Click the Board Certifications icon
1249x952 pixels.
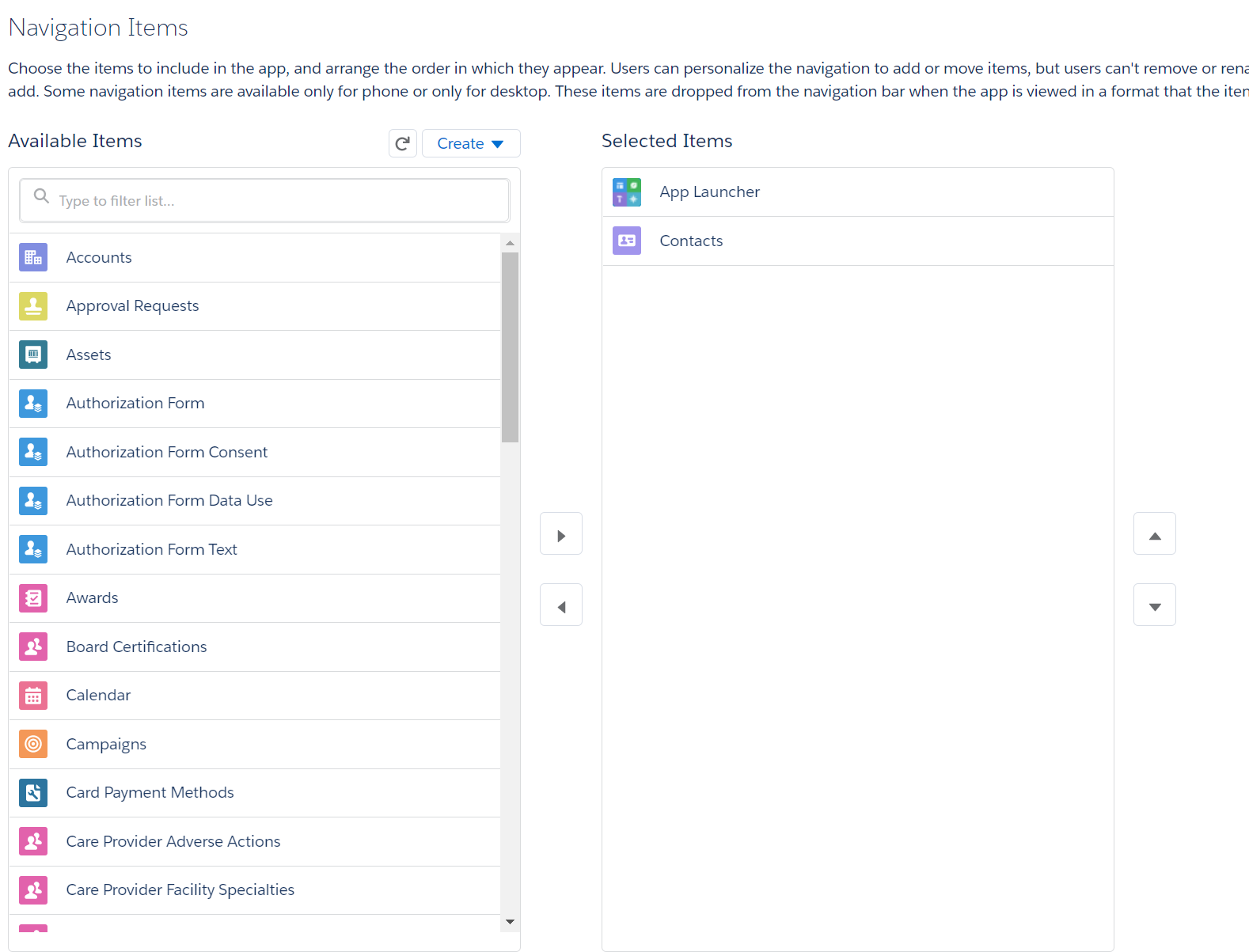(x=33, y=647)
